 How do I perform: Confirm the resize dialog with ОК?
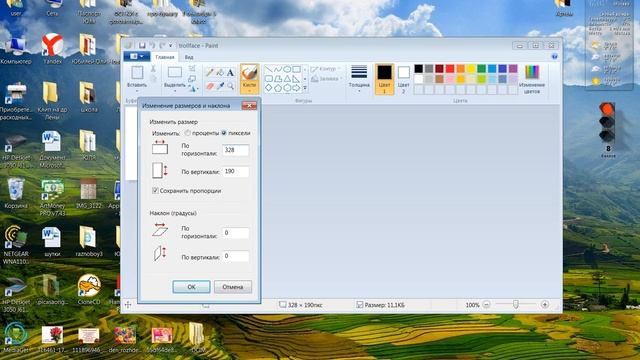[191, 287]
